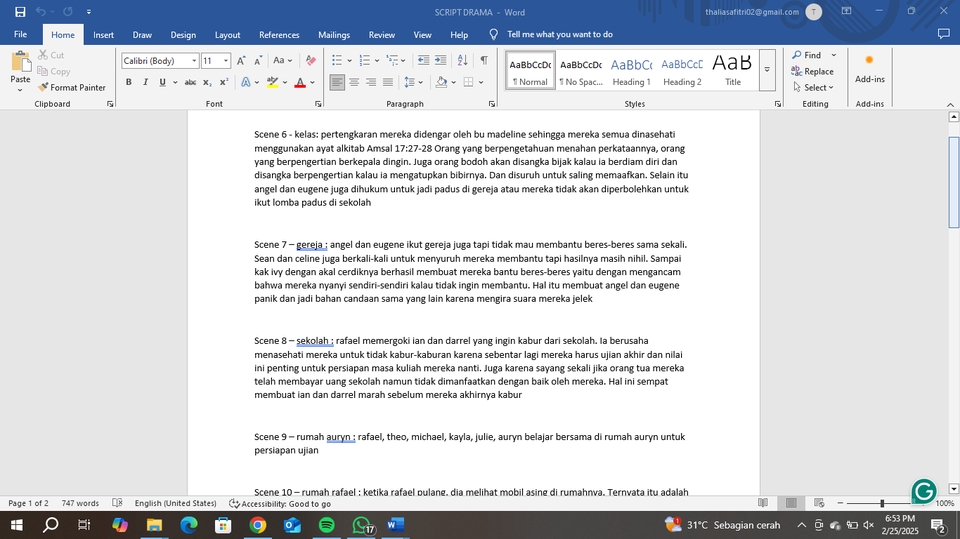Switch to the Review tab
The height and width of the screenshot is (539, 960).
coord(381,35)
